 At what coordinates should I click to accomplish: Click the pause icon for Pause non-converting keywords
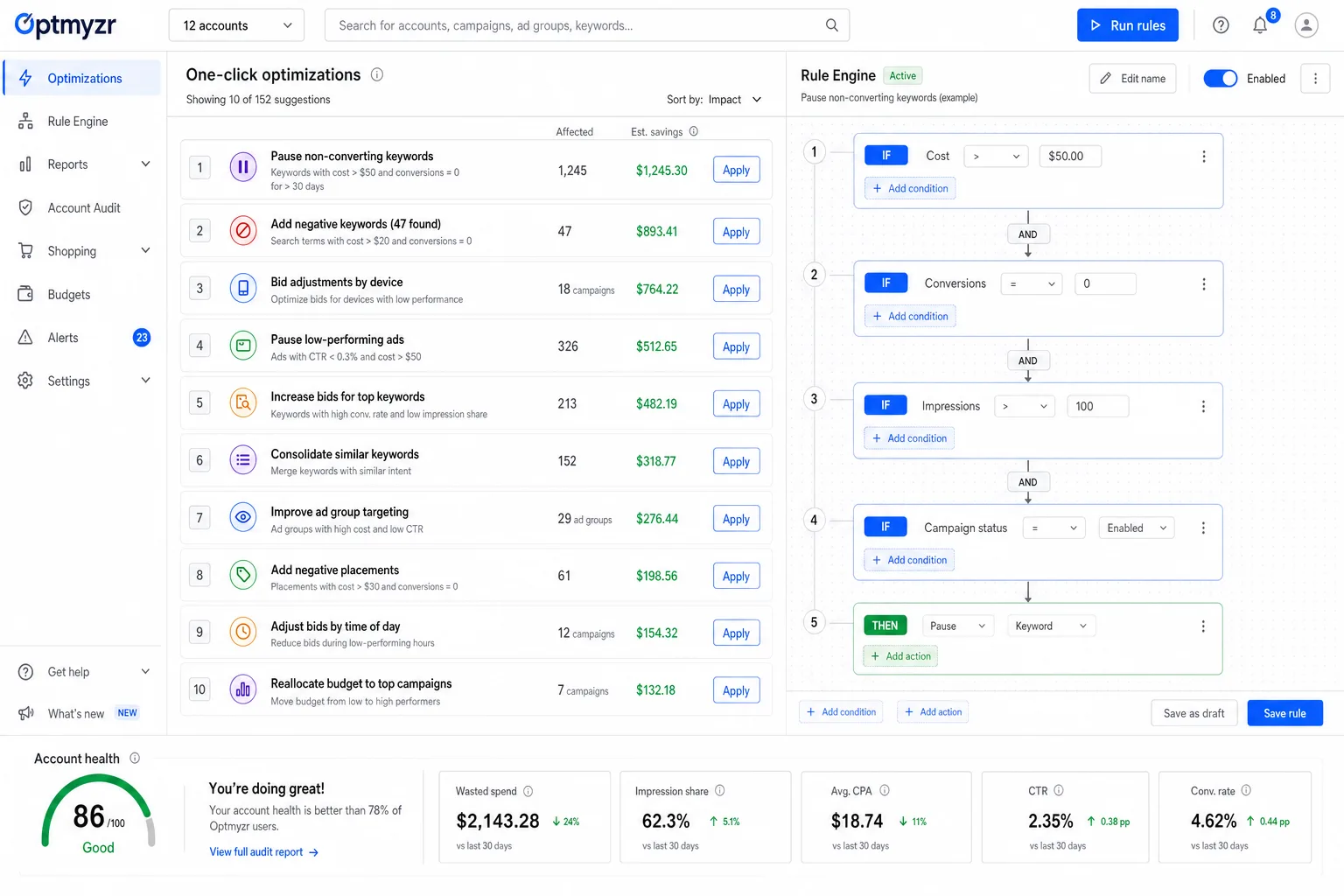pyautogui.click(x=243, y=166)
